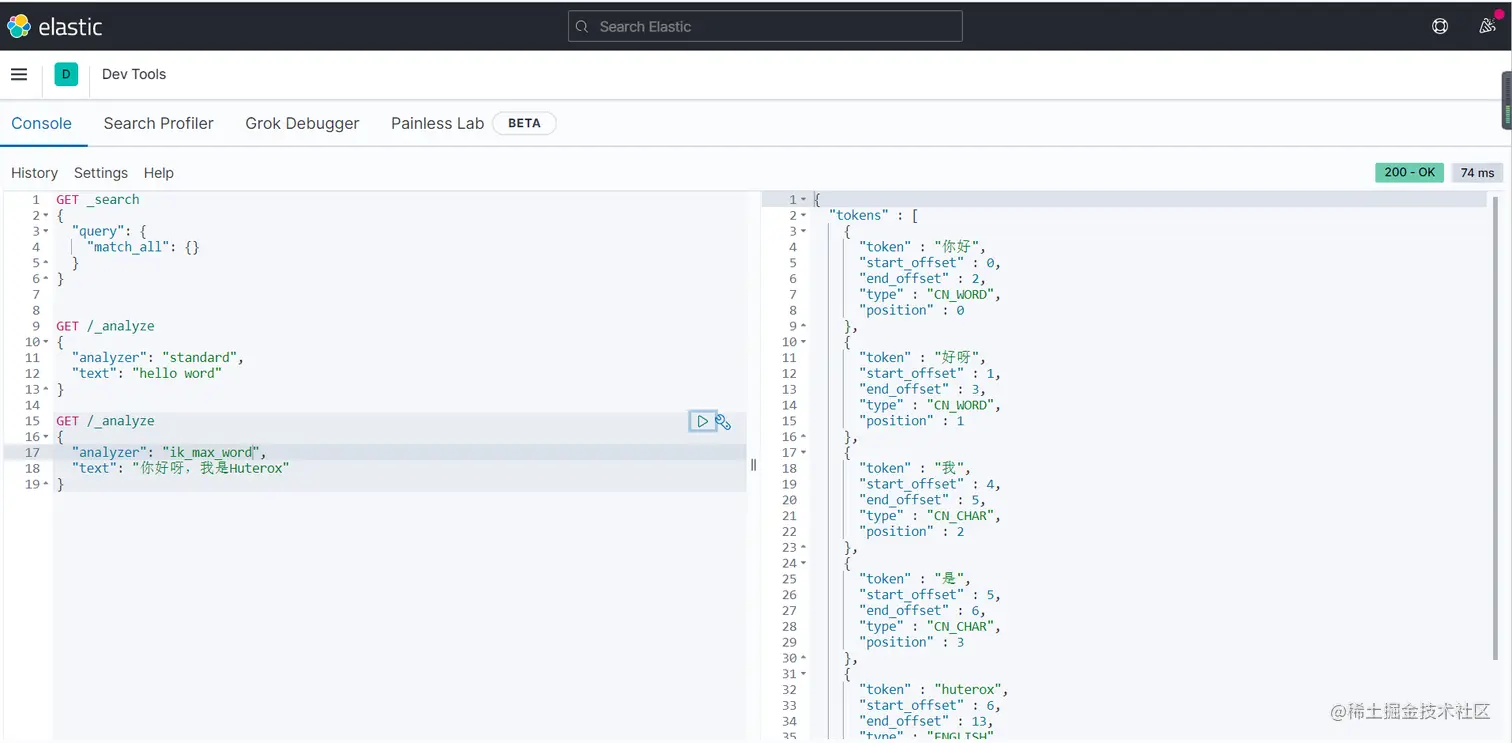
Task: Collapse request editor line 2 fold arrow
Action: (46, 216)
